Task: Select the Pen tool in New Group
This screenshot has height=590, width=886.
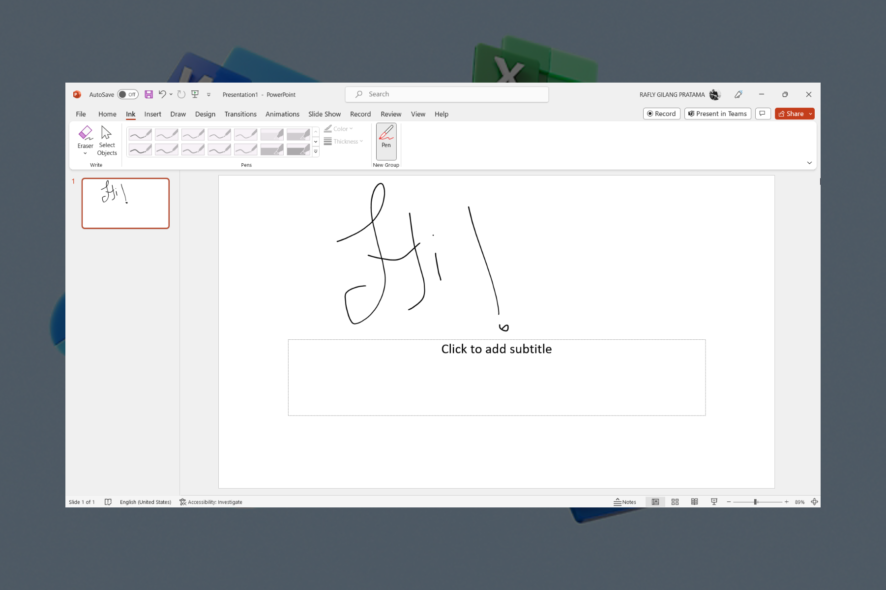Action: click(x=387, y=140)
